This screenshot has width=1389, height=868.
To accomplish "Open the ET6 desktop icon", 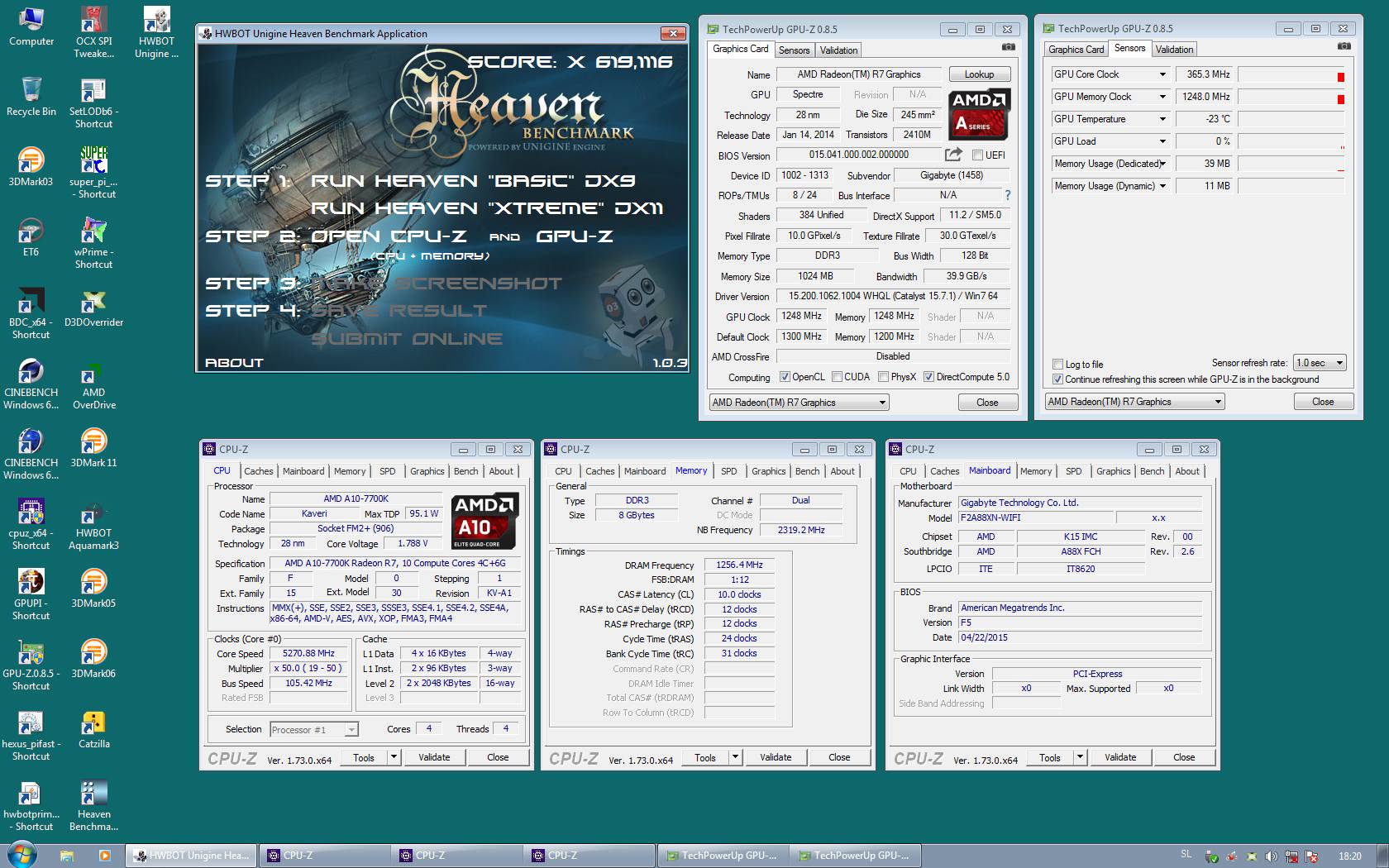I will 31,238.
